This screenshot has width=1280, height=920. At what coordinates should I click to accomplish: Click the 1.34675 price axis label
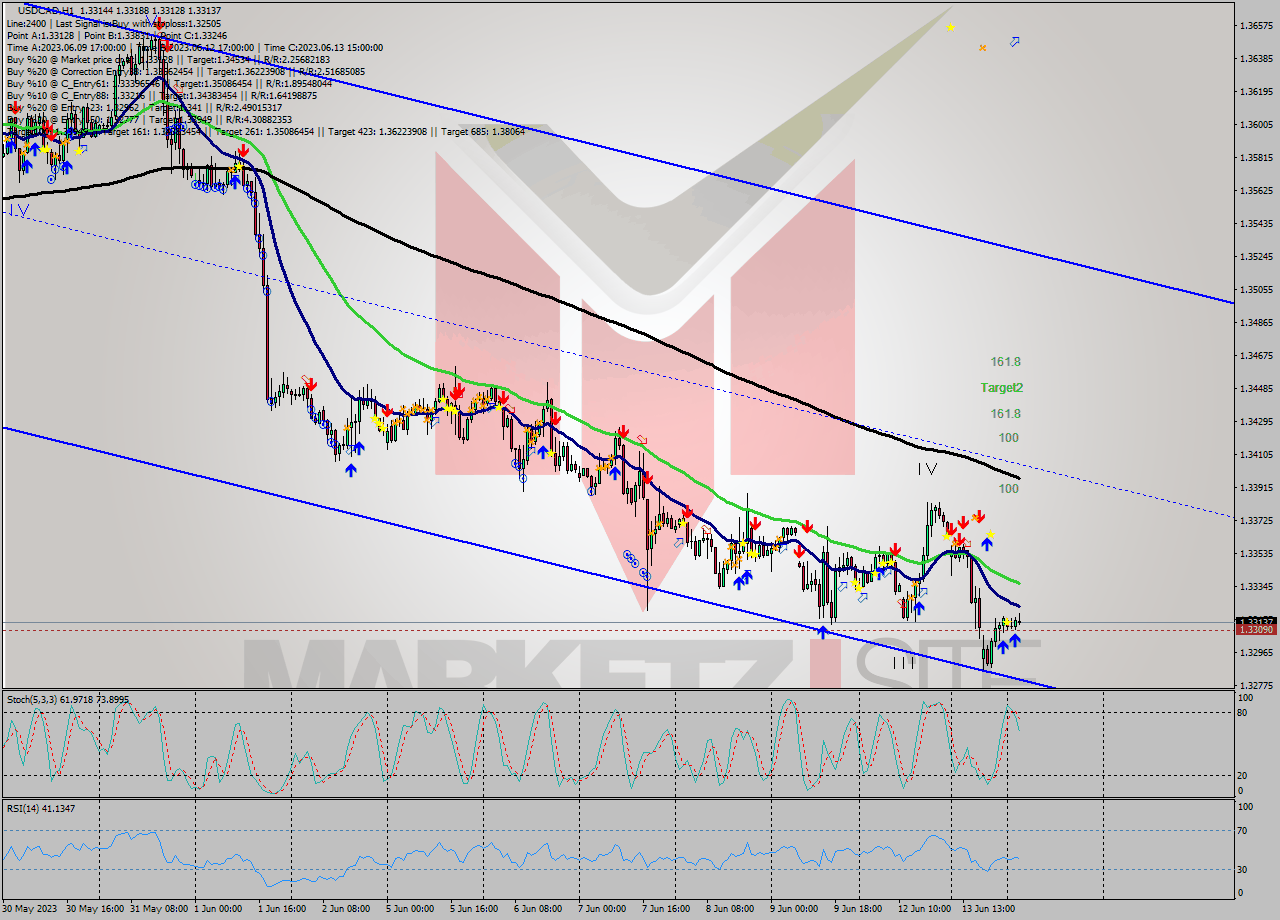1255,355
